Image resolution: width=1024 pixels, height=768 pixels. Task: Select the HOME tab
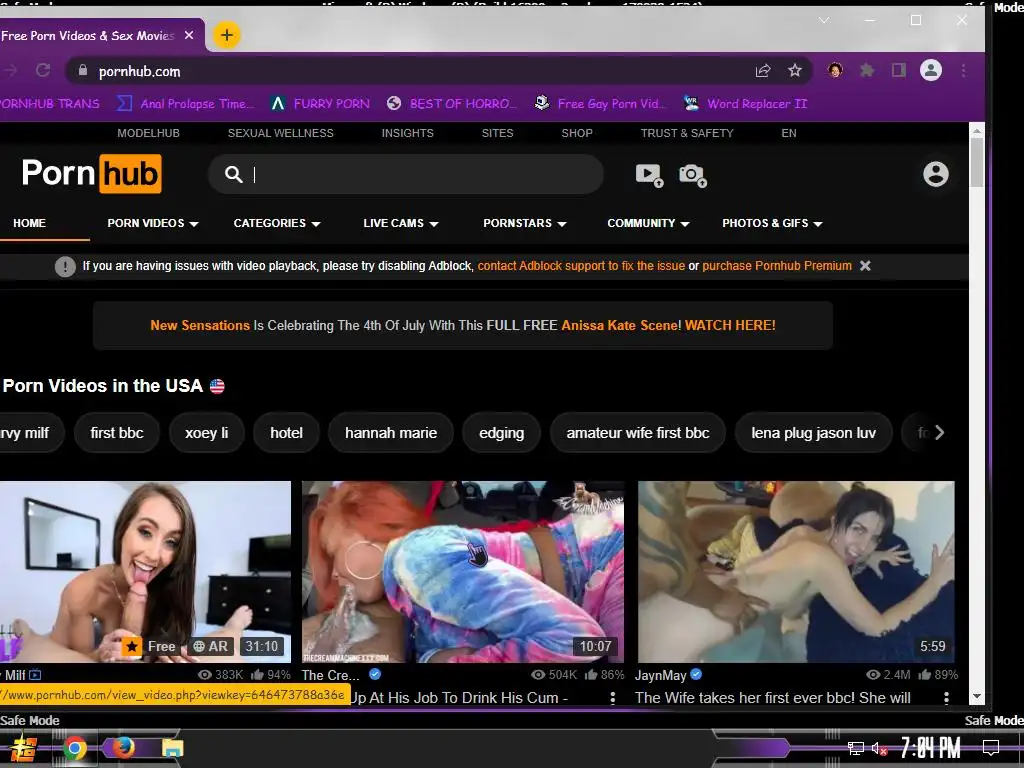pyautogui.click(x=29, y=223)
